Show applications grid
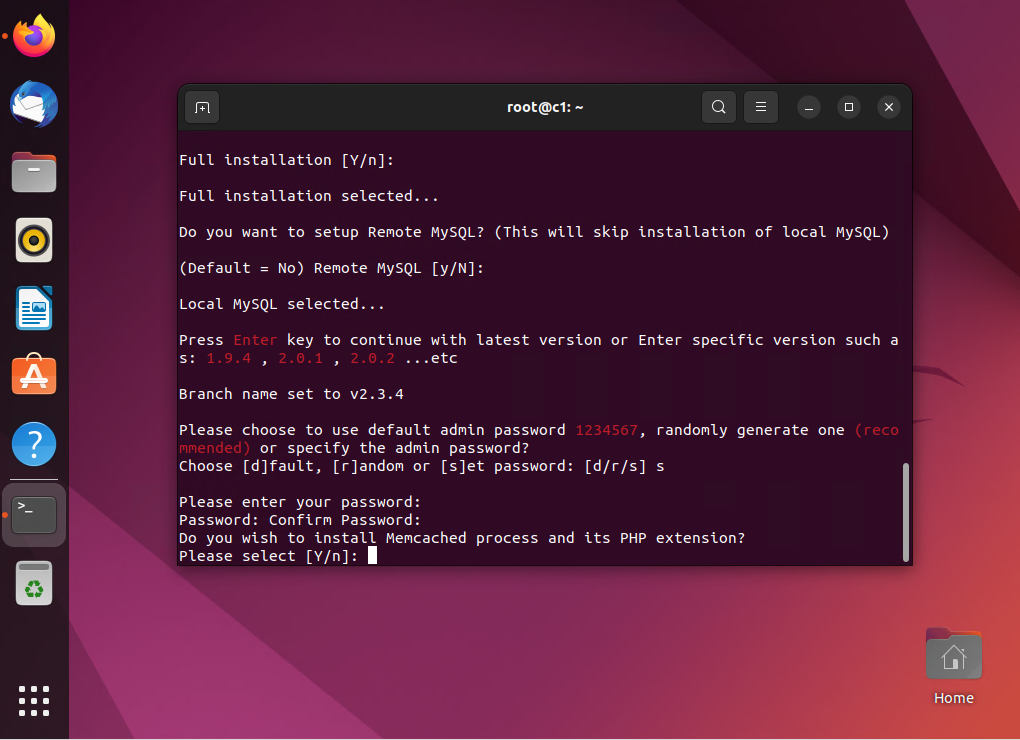This screenshot has height=740, width=1020. tap(34, 701)
